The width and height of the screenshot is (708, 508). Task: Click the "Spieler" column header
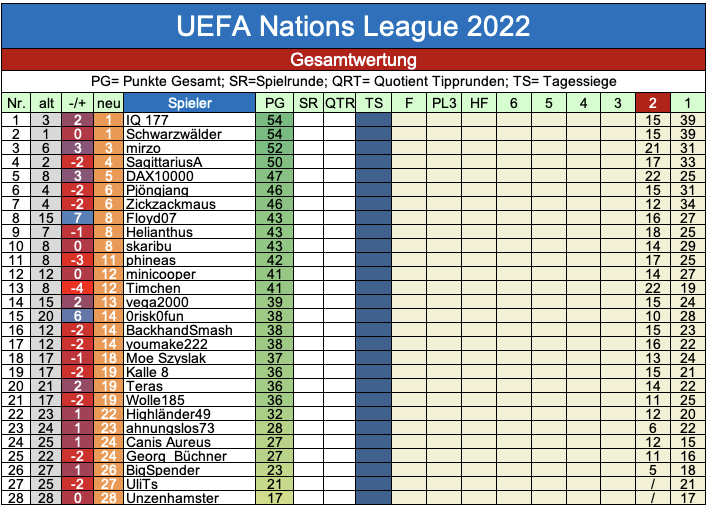tap(189, 104)
